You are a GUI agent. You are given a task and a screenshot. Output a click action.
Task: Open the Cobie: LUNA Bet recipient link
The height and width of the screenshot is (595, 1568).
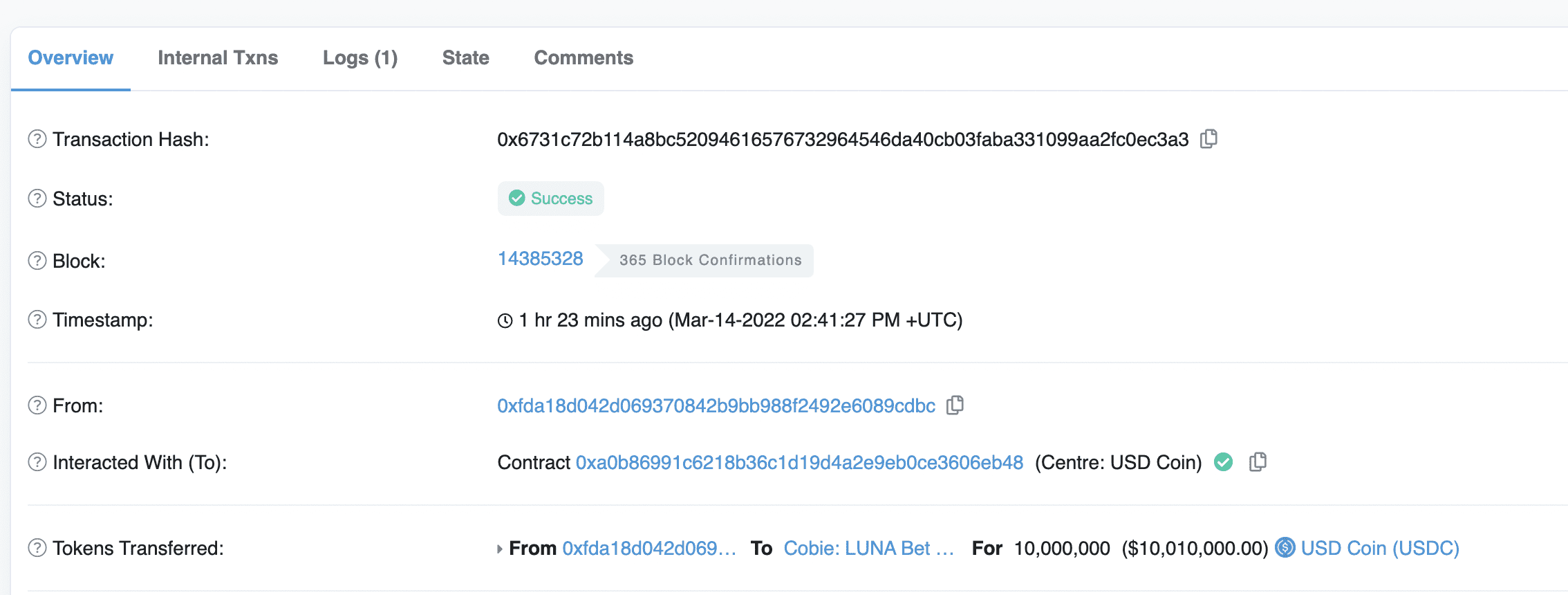(x=869, y=548)
